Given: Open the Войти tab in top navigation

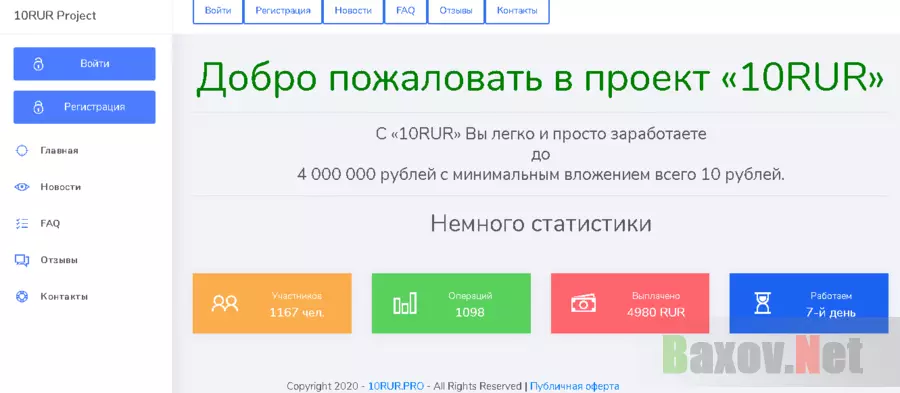Looking at the screenshot, I should (218, 11).
